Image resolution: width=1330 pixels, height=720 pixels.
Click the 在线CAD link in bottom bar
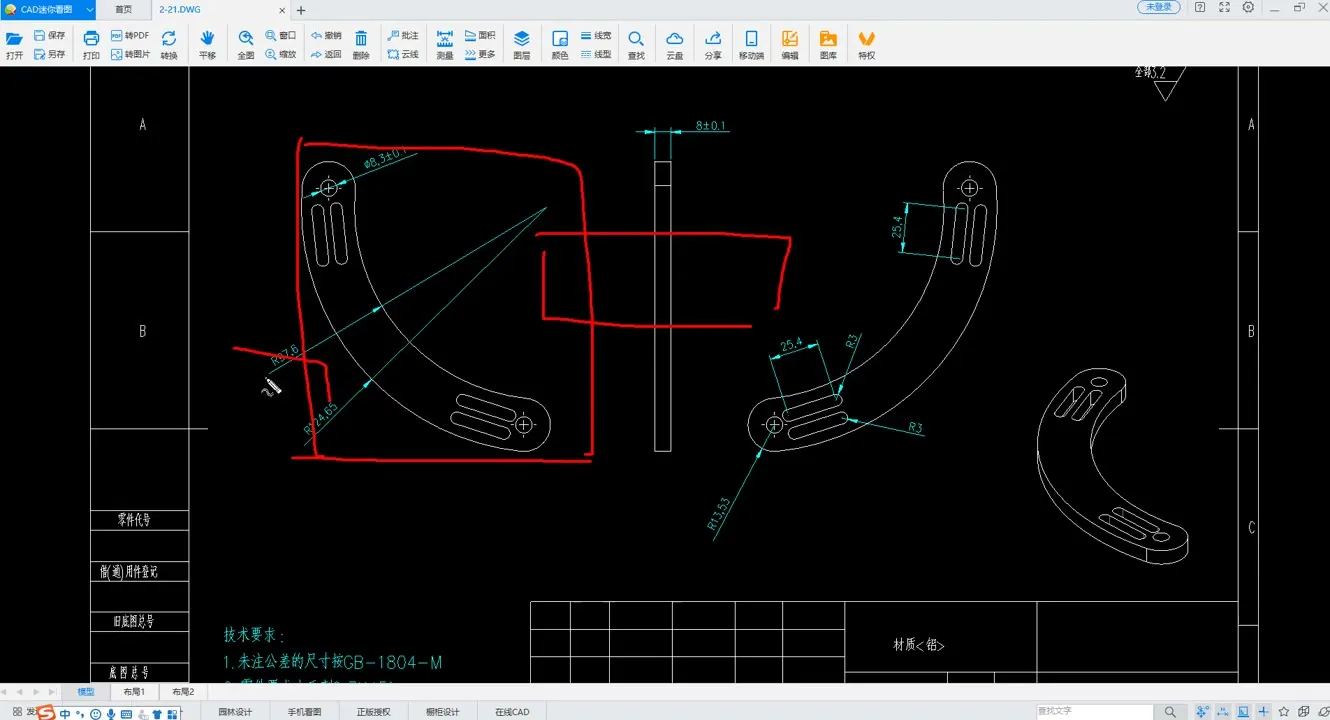[x=512, y=712]
